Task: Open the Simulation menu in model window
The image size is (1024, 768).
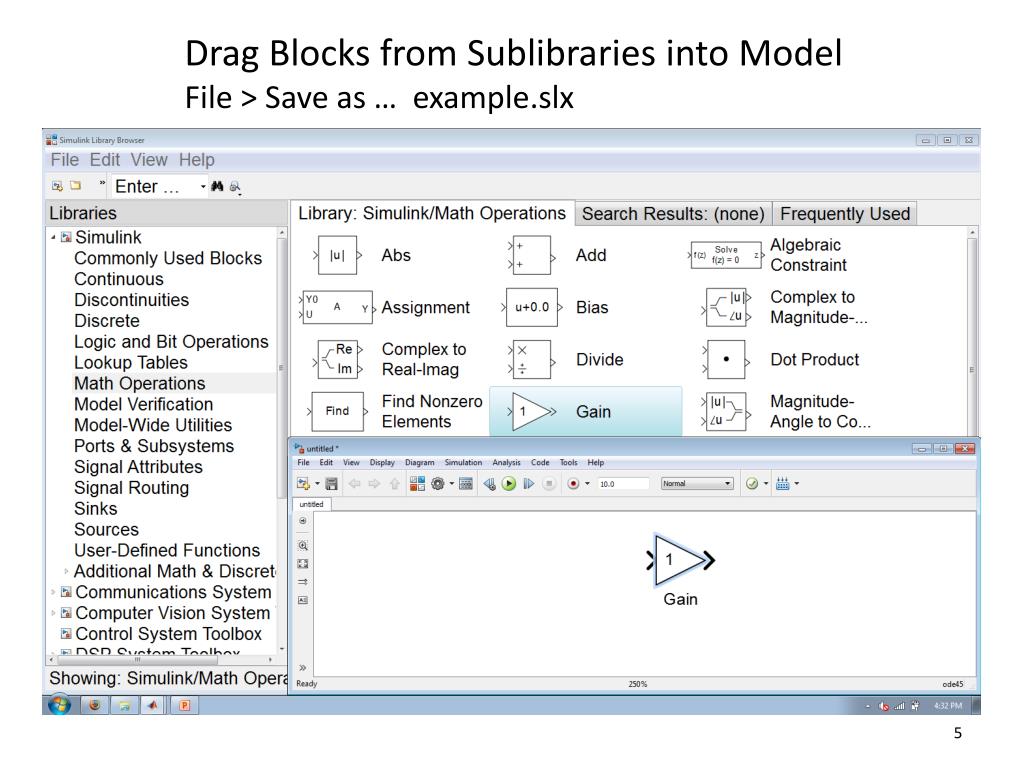Action: 463,462
